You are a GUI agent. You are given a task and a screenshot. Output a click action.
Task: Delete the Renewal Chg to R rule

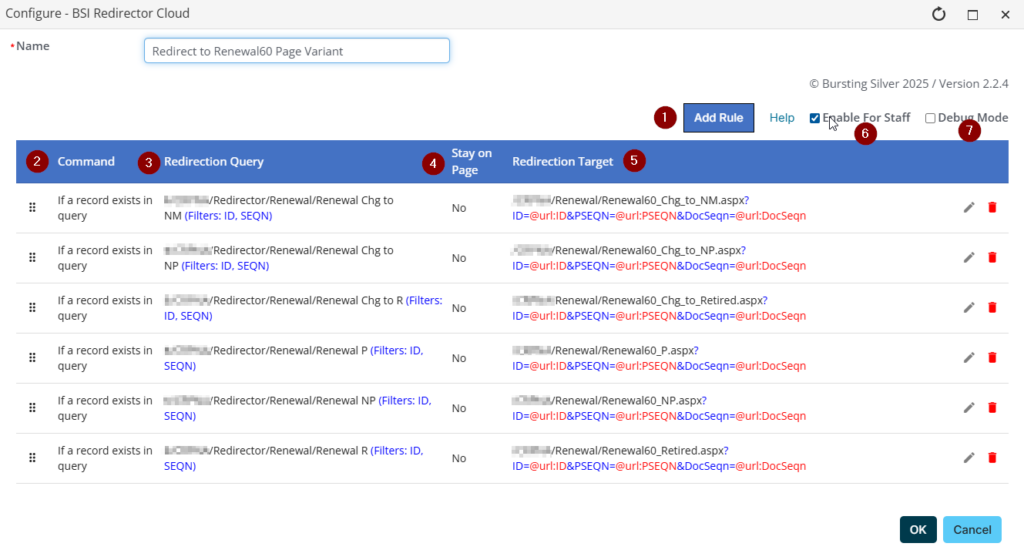coord(992,307)
